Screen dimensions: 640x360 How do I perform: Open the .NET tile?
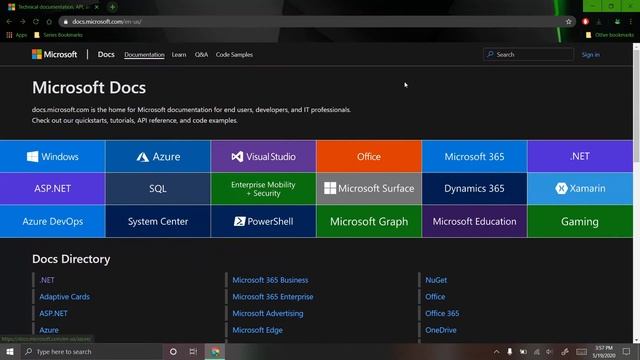coord(580,156)
